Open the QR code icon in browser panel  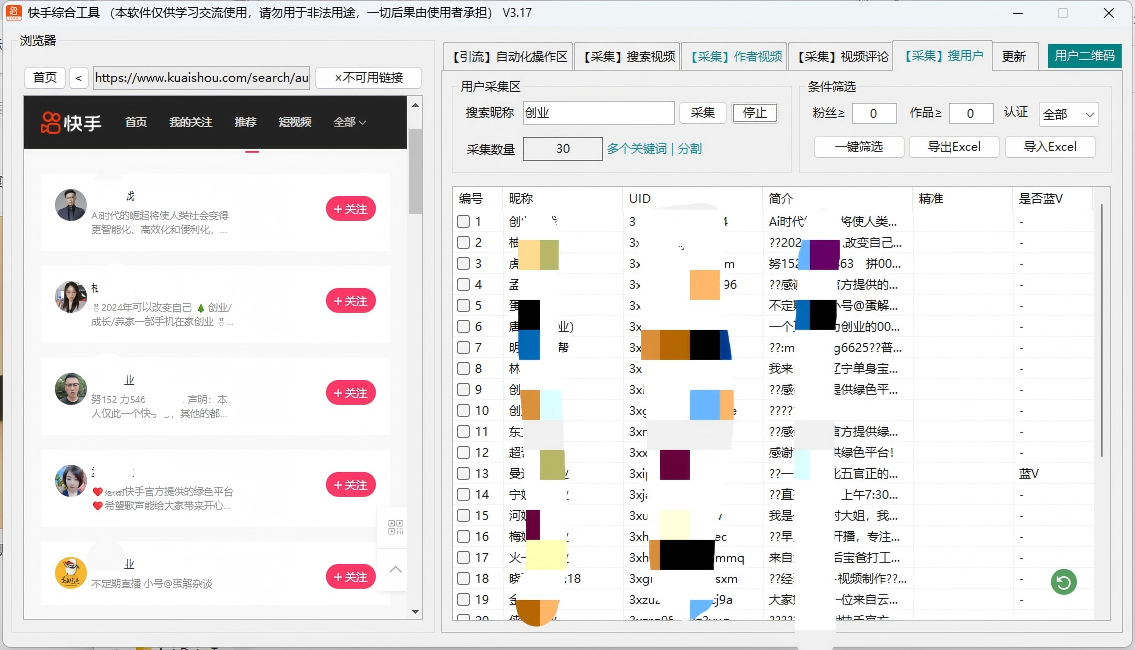[395, 527]
